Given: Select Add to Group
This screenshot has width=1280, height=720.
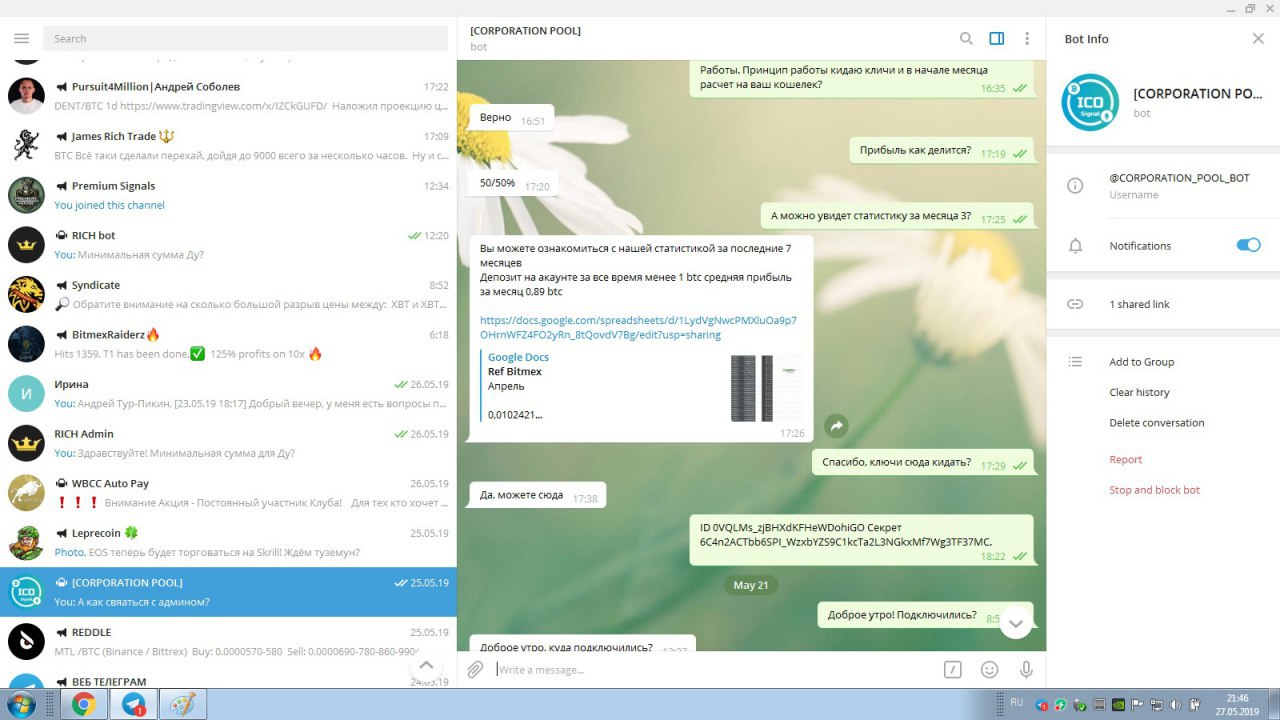Looking at the screenshot, I should tap(1141, 362).
